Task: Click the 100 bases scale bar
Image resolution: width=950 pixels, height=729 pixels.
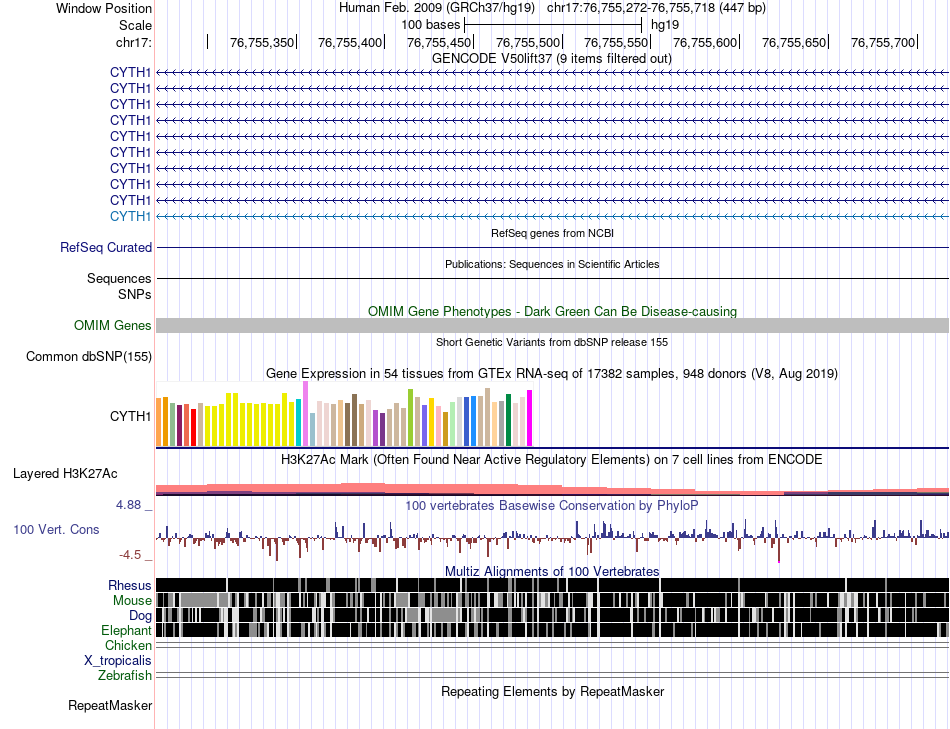Action: [x=553, y=25]
